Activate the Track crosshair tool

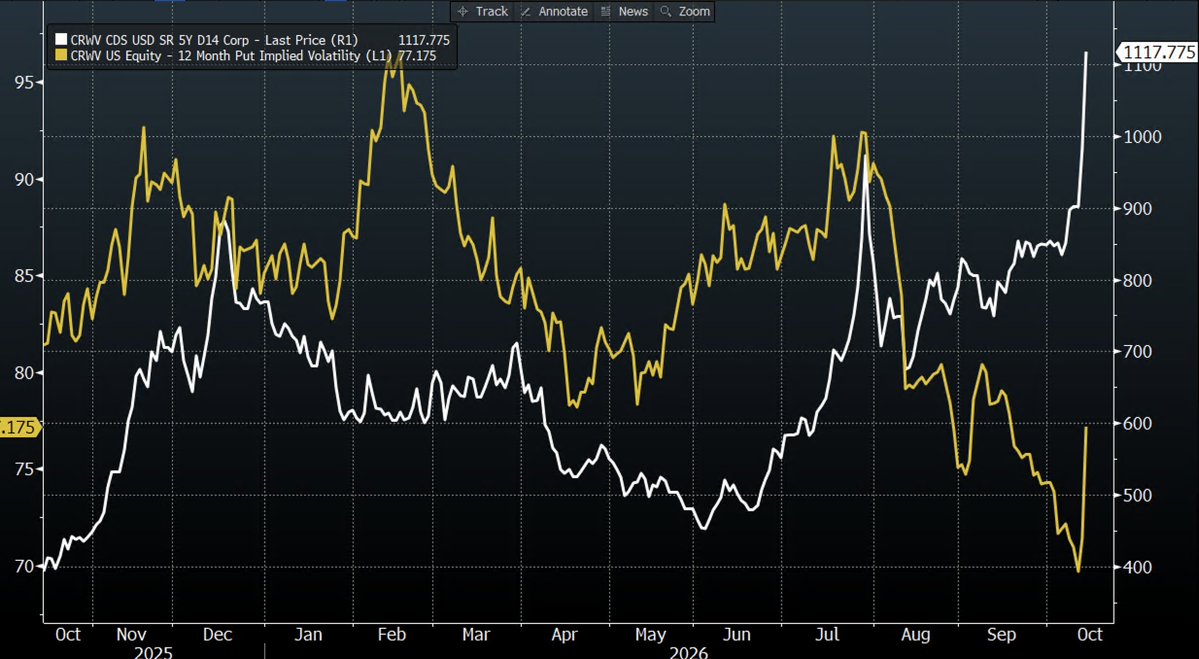point(483,11)
